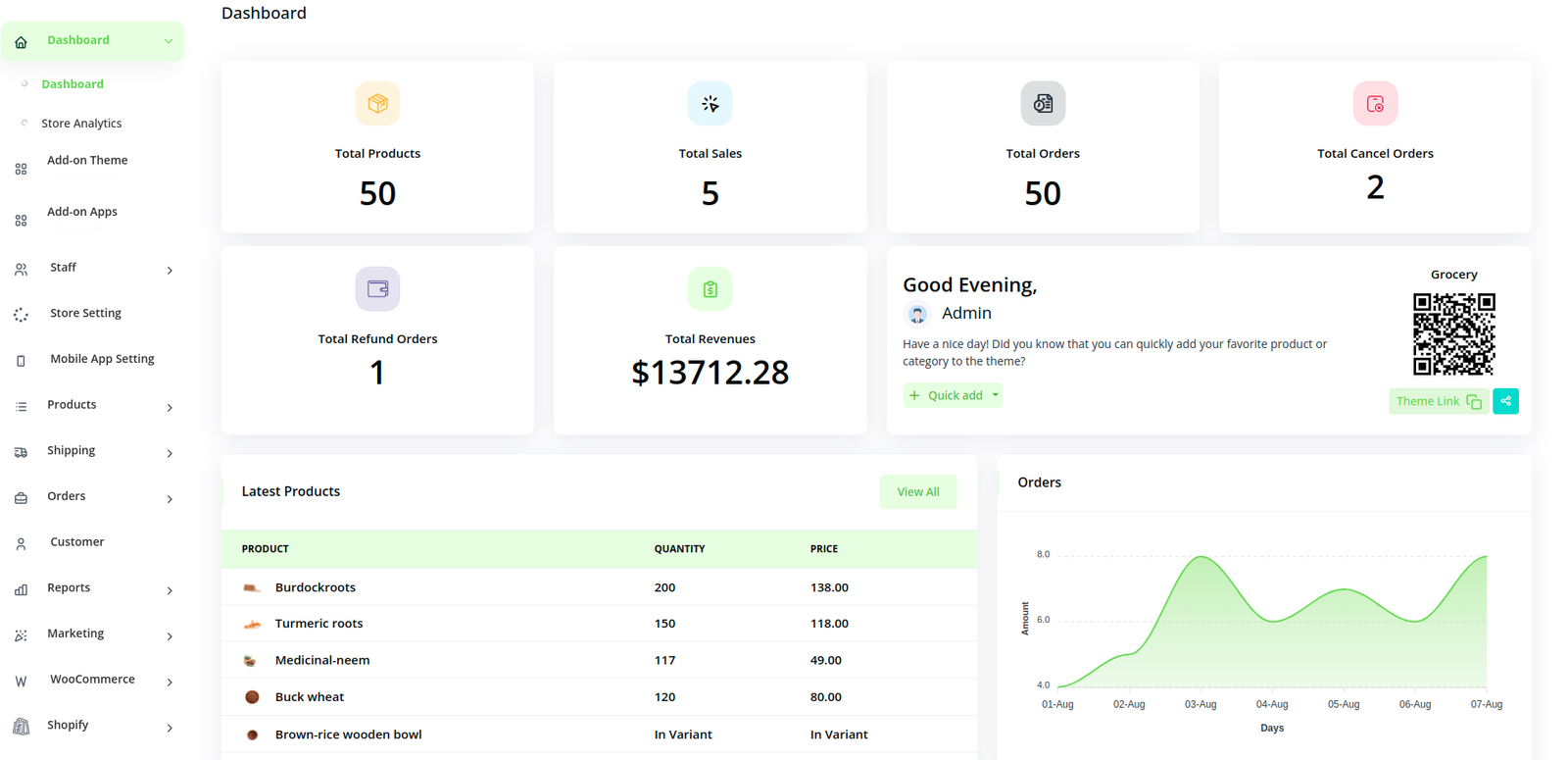Click the Total Sales cursor icon
This screenshot has height=760, width=1568.
[x=710, y=104]
